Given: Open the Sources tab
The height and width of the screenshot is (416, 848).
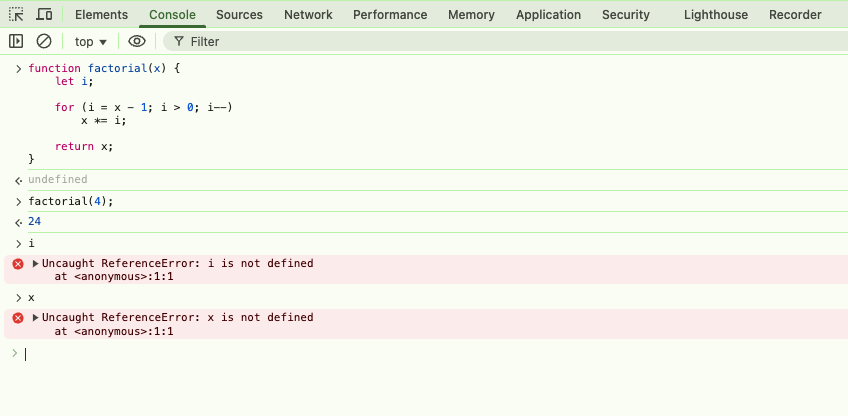Looking at the screenshot, I should [x=239, y=15].
